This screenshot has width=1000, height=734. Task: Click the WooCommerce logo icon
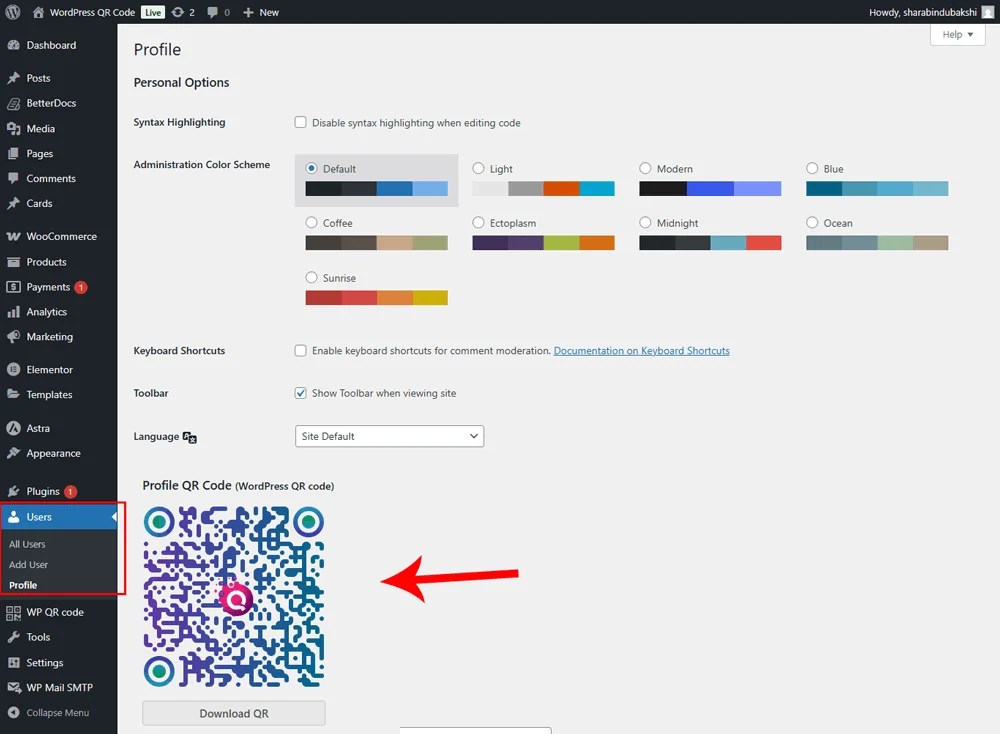[x=13, y=237]
